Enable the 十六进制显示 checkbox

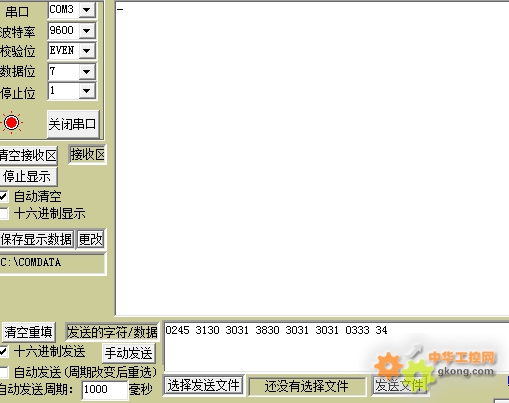point(3,213)
